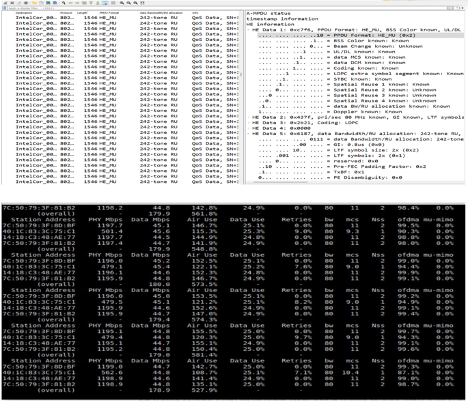468x402 pixels.
Task: Expand the HE Data 2 tree node
Action: [x=249, y=117]
